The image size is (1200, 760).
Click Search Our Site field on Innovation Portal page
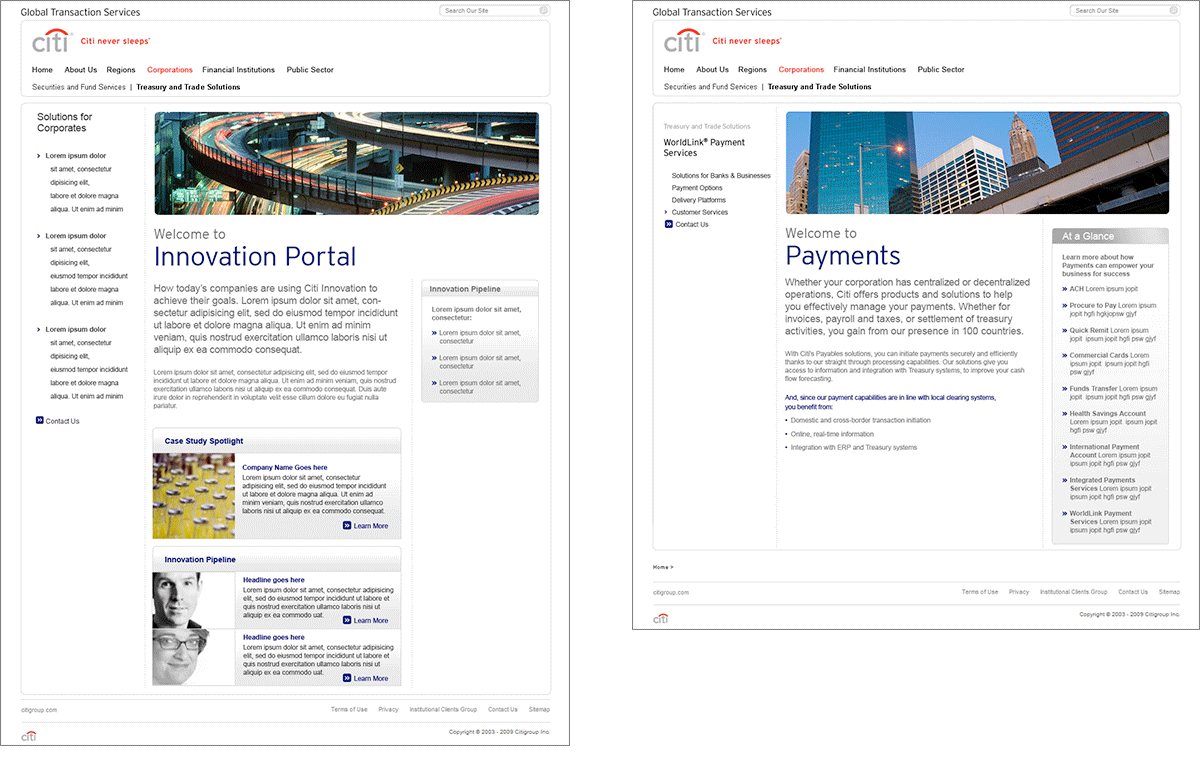495,11
